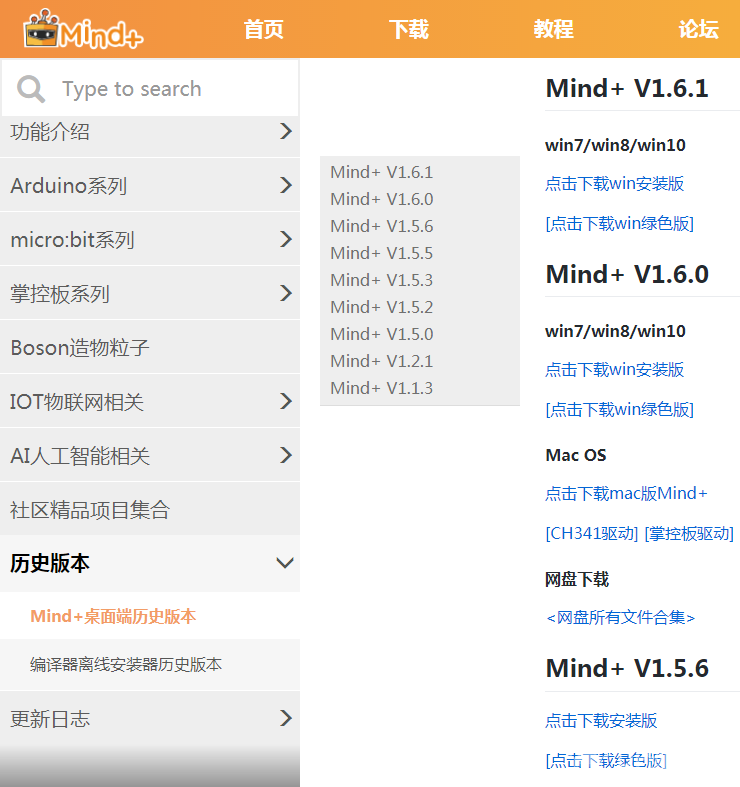Download win安装版 under V1.6.0
The image size is (740, 787).
[x=614, y=370]
